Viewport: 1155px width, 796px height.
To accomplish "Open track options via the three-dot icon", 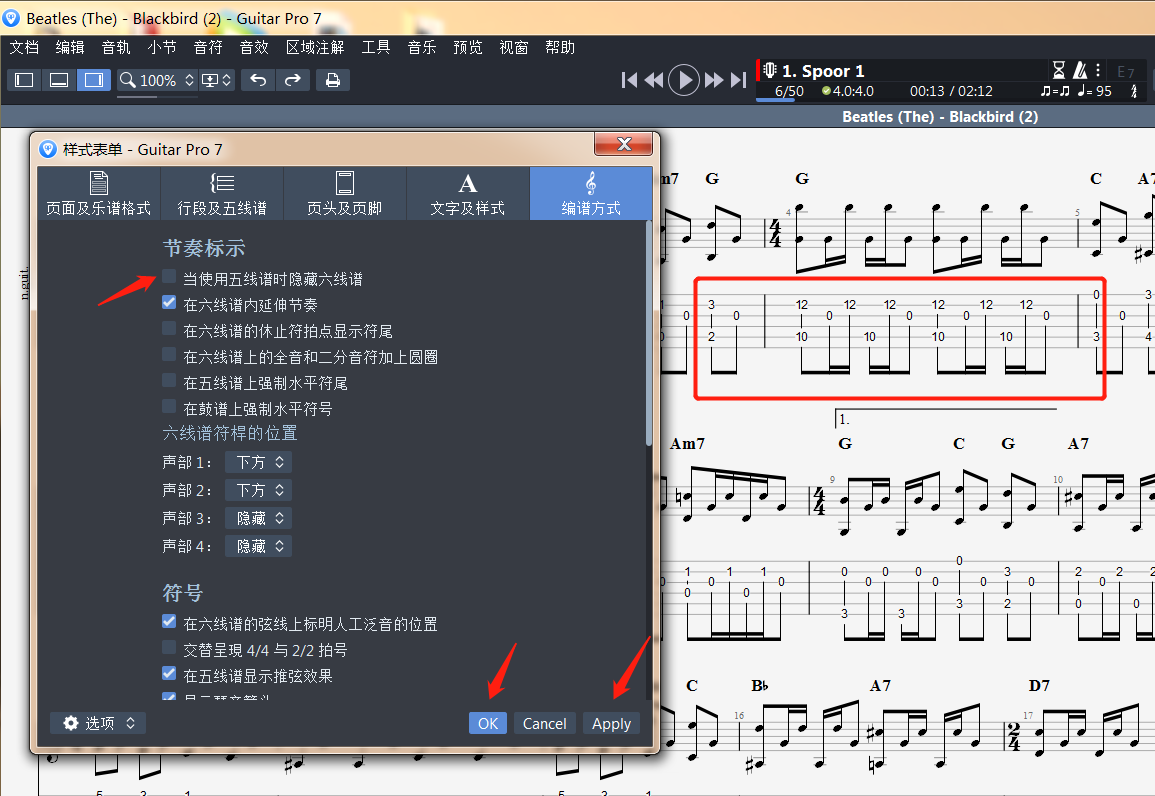I will pyautogui.click(x=1097, y=70).
